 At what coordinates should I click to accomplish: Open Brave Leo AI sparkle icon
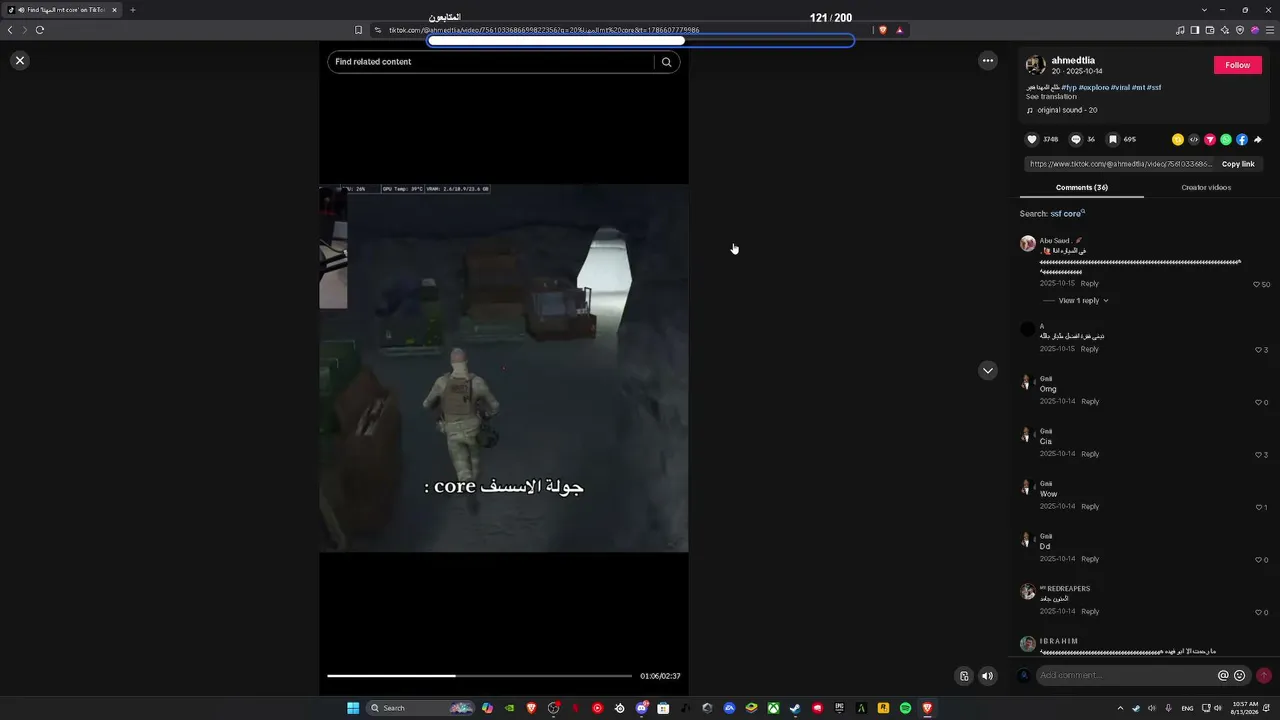pos(1225,30)
